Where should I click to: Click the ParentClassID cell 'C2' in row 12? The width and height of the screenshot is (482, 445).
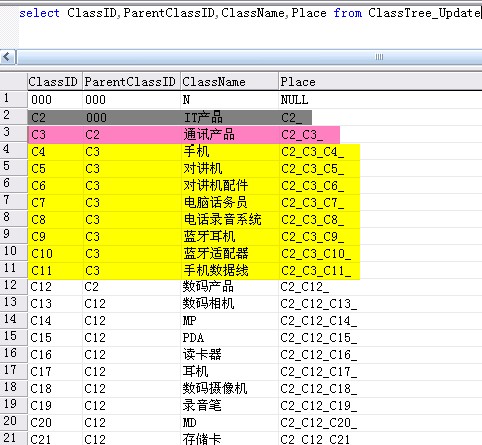coord(91,287)
